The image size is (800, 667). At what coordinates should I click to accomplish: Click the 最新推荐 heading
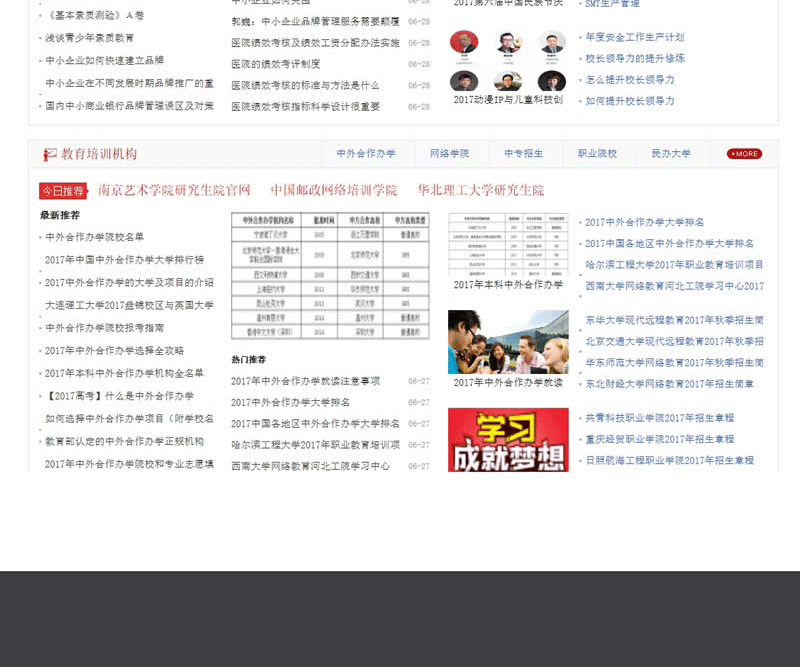60,215
